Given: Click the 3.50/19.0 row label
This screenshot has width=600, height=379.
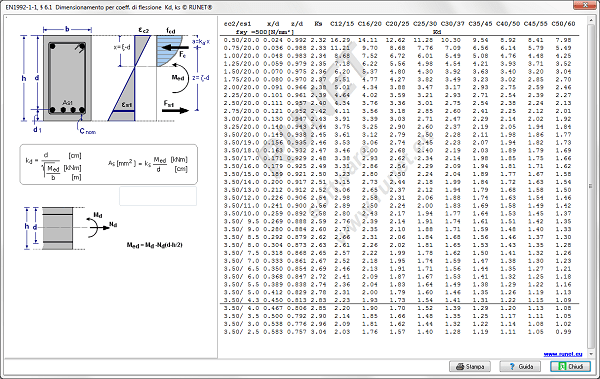Looking at the screenshot, I should coord(241,143).
